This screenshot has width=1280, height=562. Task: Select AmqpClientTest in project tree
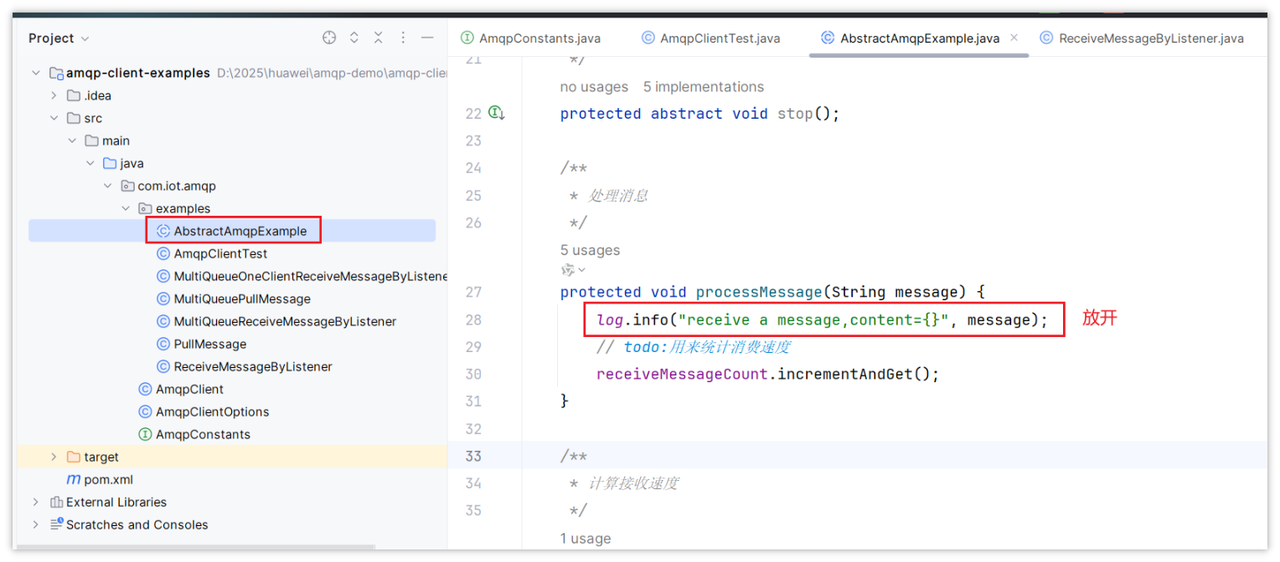[x=220, y=254]
